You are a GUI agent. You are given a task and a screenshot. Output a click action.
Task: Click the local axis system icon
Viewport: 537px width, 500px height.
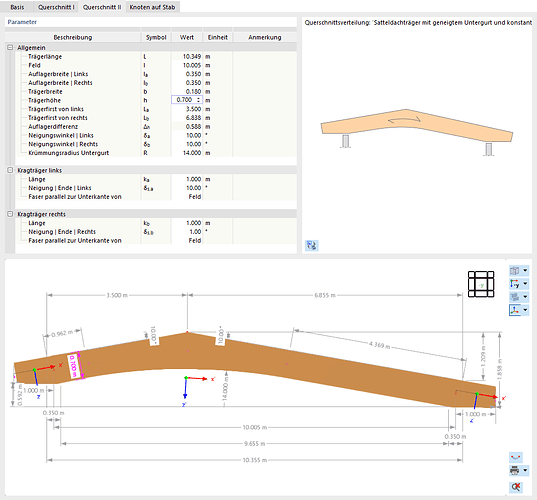[515, 310]
